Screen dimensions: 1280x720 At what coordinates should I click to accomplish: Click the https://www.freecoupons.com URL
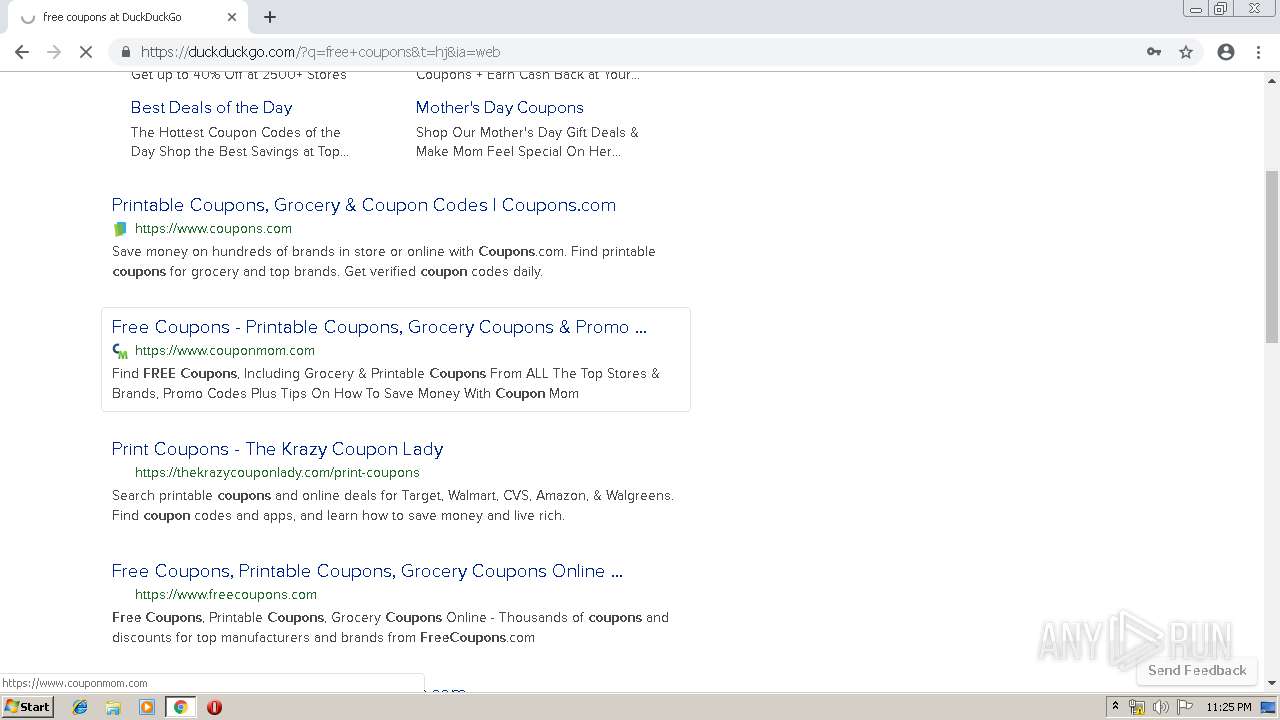226,594
